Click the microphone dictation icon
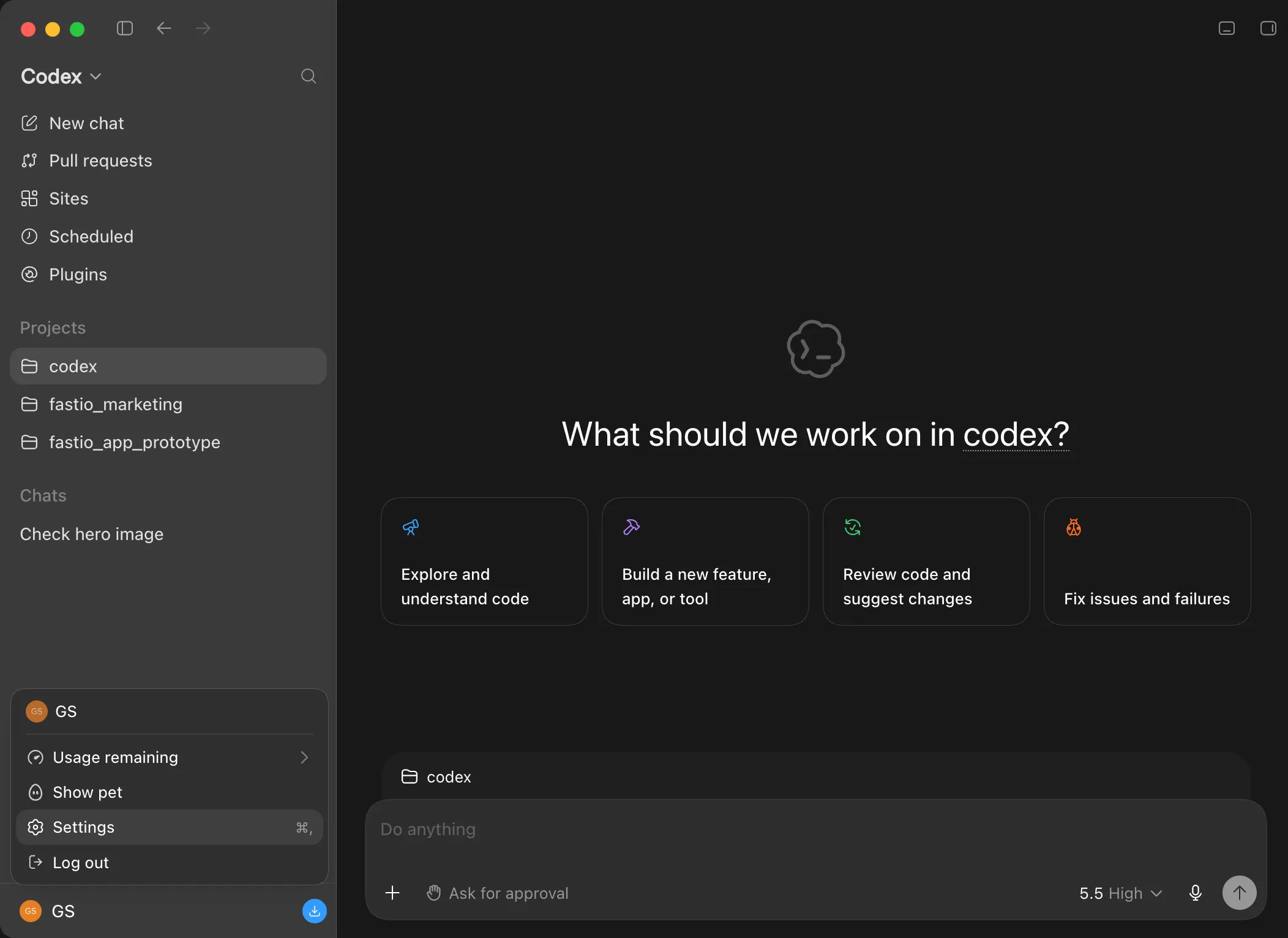This screenshot has width=1288, height=938. point(1195,893)
